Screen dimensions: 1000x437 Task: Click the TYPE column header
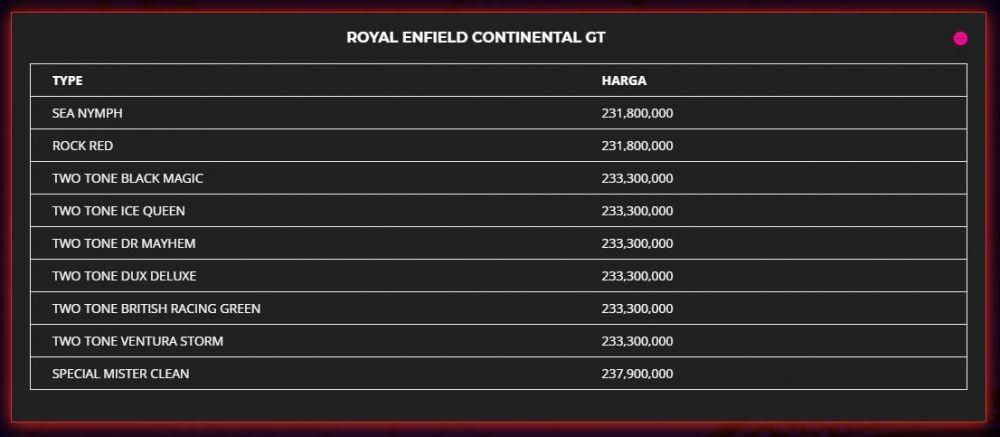tap(68, 81)
